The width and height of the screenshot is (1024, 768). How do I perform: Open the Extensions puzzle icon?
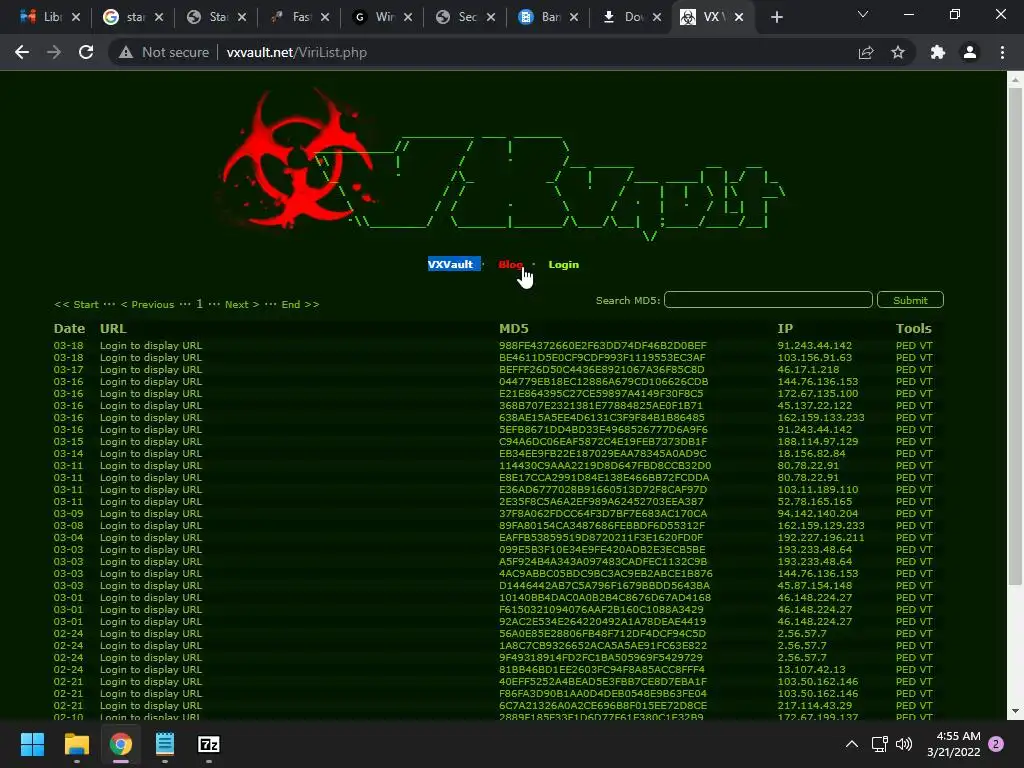938,52
